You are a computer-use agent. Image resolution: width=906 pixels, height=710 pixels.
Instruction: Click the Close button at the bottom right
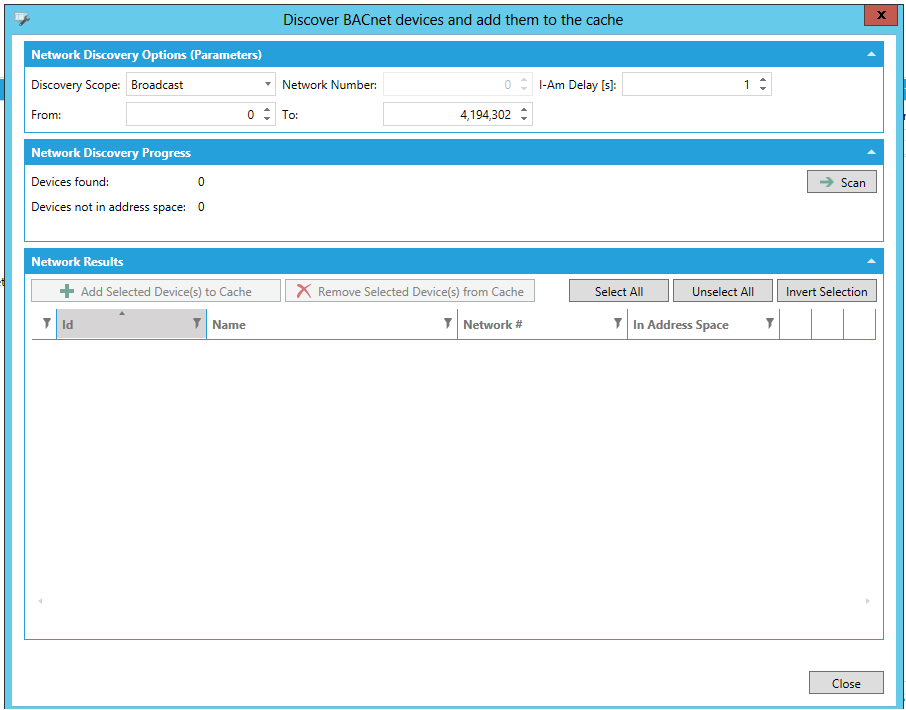click(x=845, y=683)
